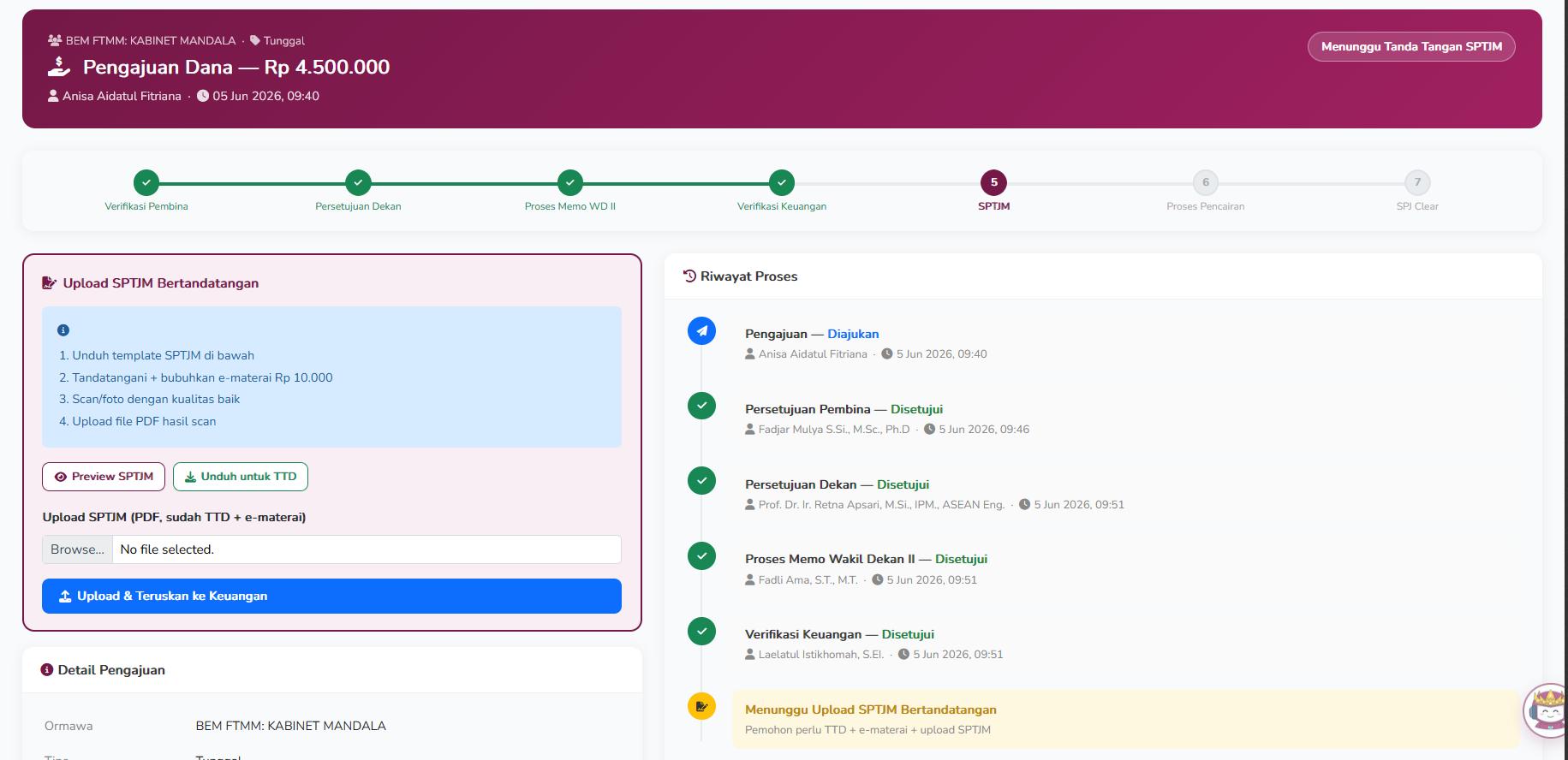This screenshot has width=1568, height=760.
Task: Select step 7 SPJ Clear circle
Action: tap(1417, 182)
